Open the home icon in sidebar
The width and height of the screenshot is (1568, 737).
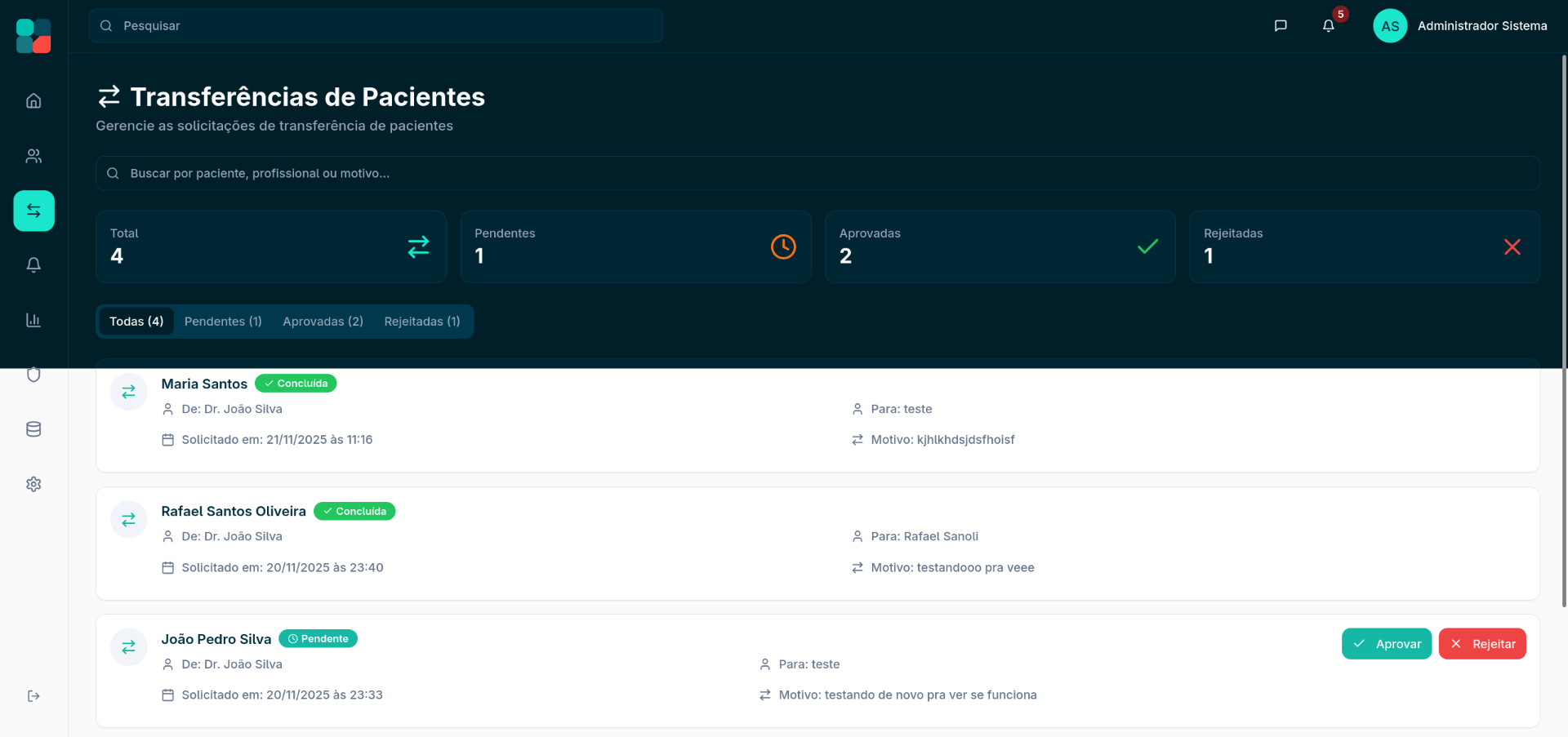click(x=33, y=101)
